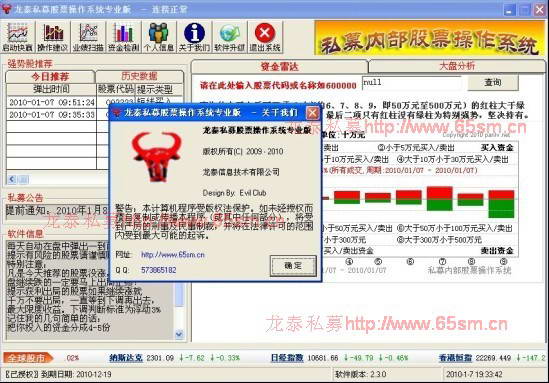Open the 资金雷达 tab

279,67
